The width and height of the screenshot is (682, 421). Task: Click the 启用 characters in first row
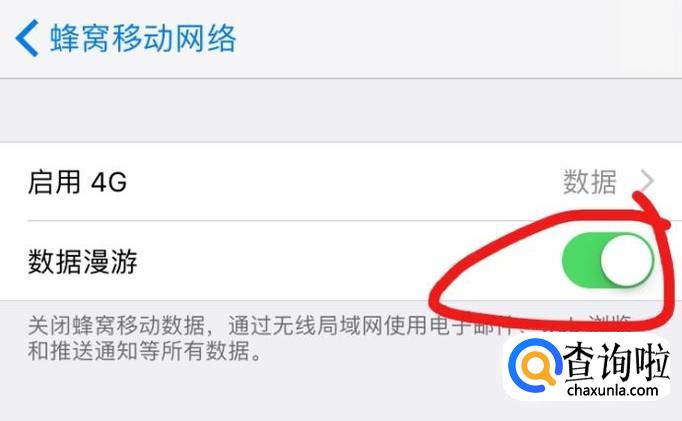[54, 182]
